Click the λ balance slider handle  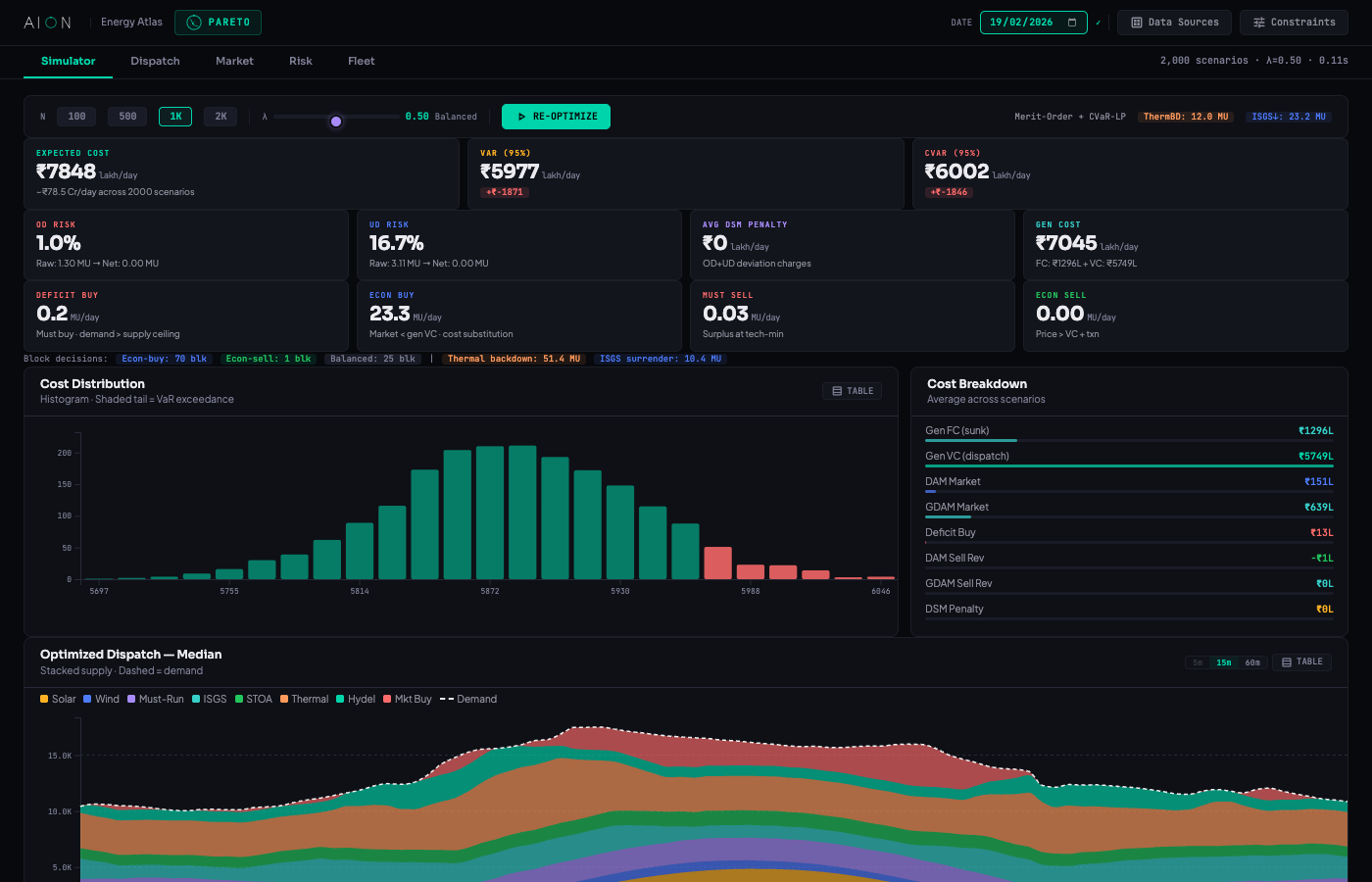pyautogui.click(x=336, y=120)
